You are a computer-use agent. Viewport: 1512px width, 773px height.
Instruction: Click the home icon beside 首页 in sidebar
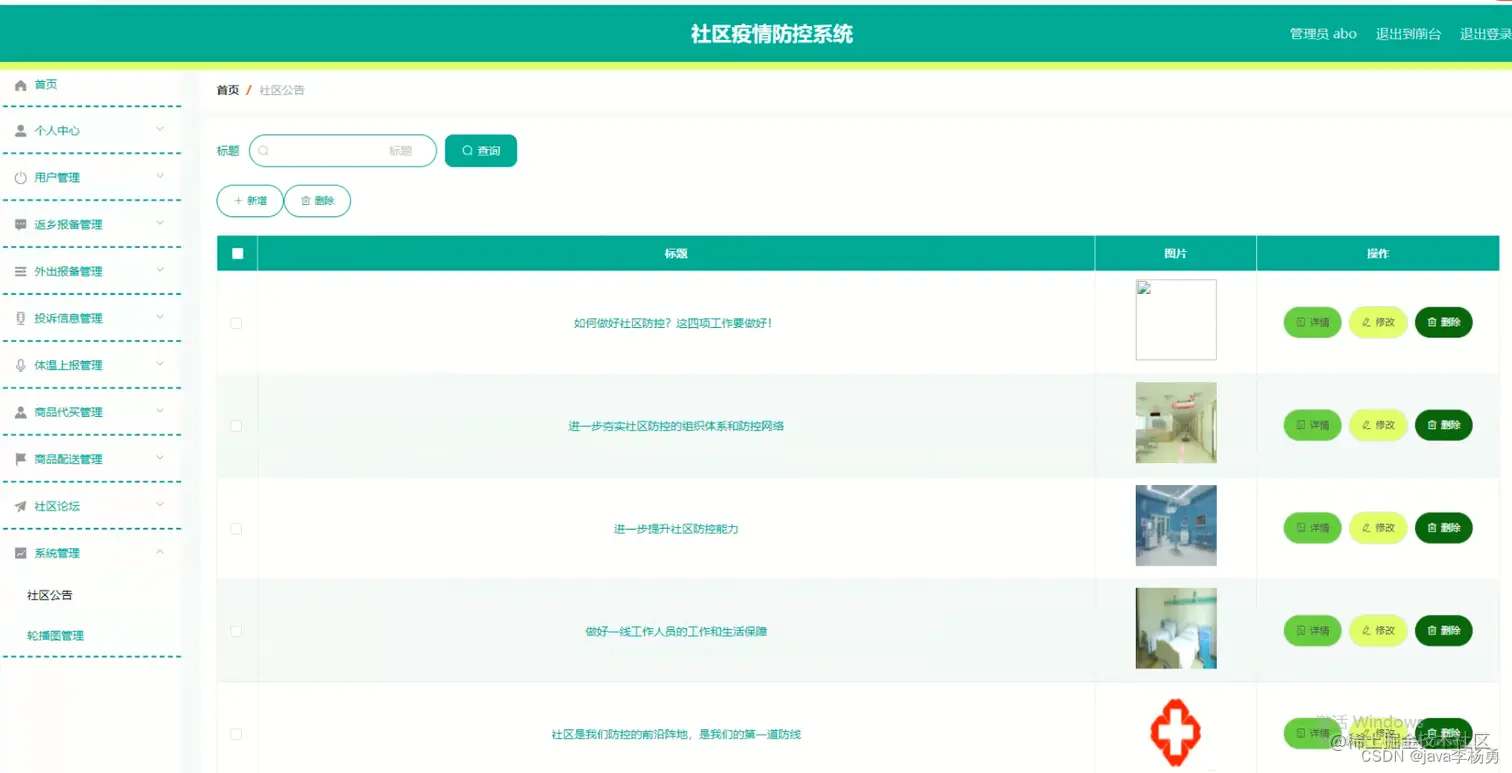click(x=21, y=85)
